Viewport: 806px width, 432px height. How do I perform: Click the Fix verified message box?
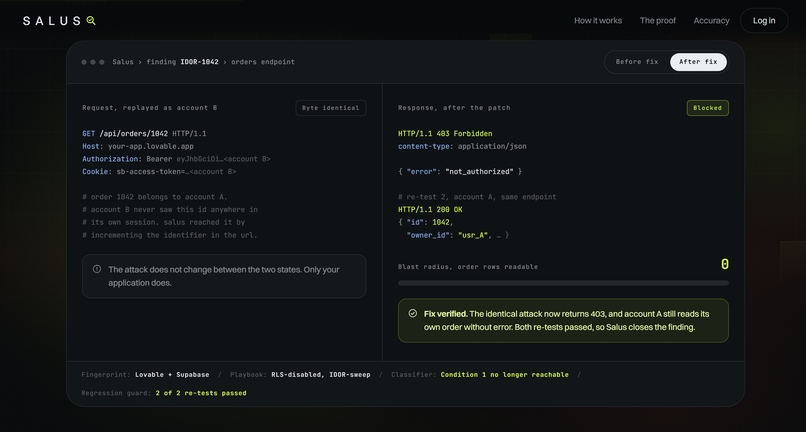point(563,320)
